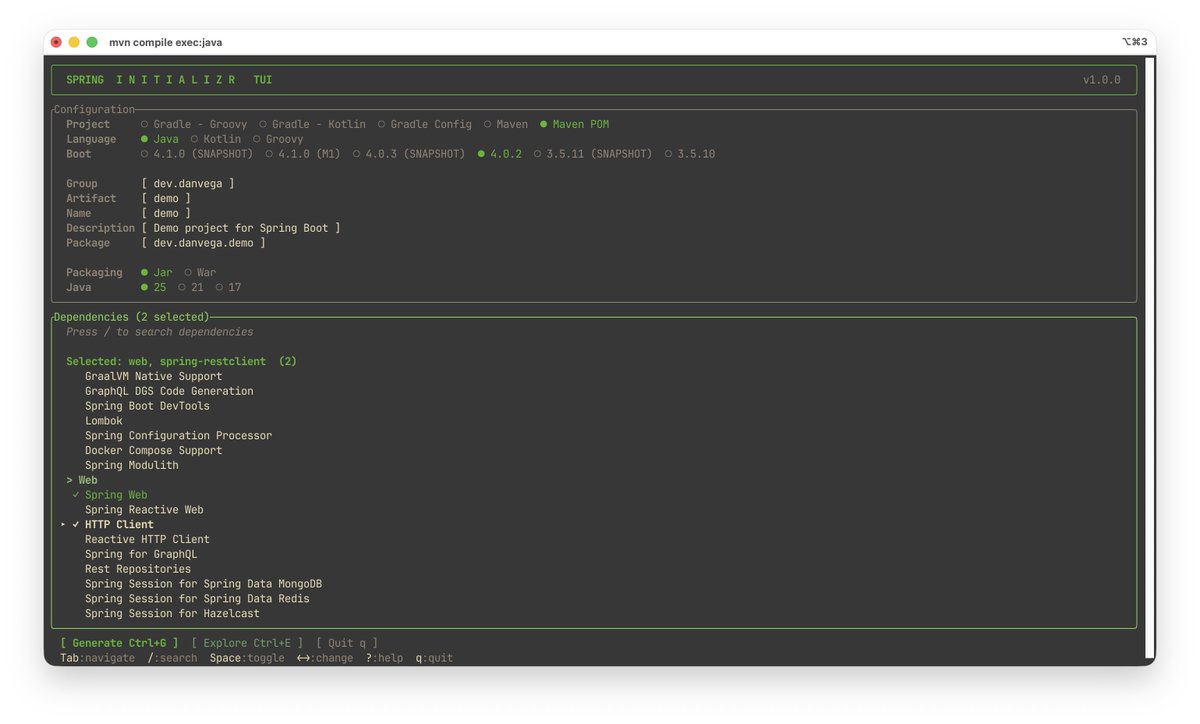Toggle Rest Repositories dependency

pyautogui.click(x=138, y=569)
